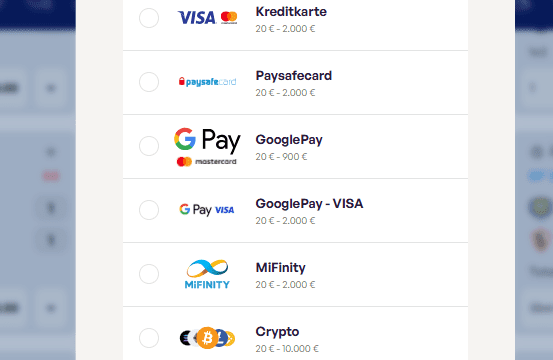Click the MiFinity payment label
Viewport: 553px width, 360px height.
click(281, 268)
